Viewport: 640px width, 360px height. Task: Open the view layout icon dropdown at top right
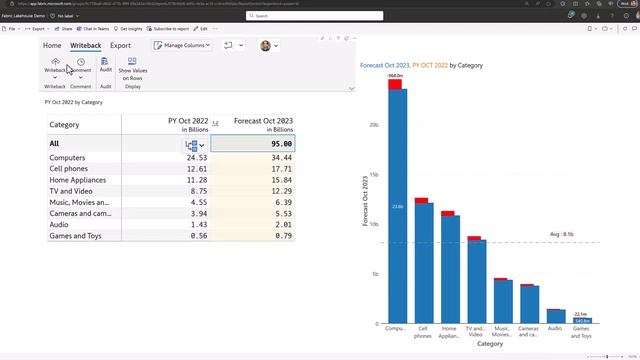coord(607,29)
